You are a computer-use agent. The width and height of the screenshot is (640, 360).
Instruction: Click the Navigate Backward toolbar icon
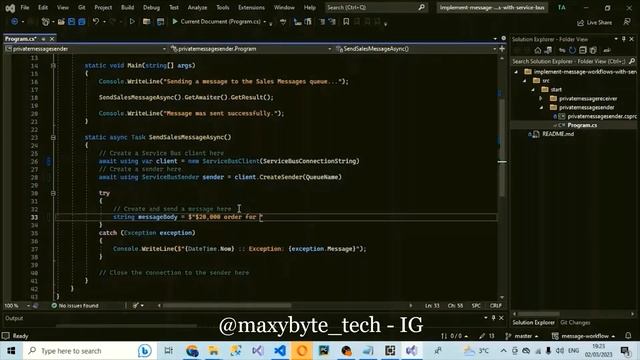[14, 22]
